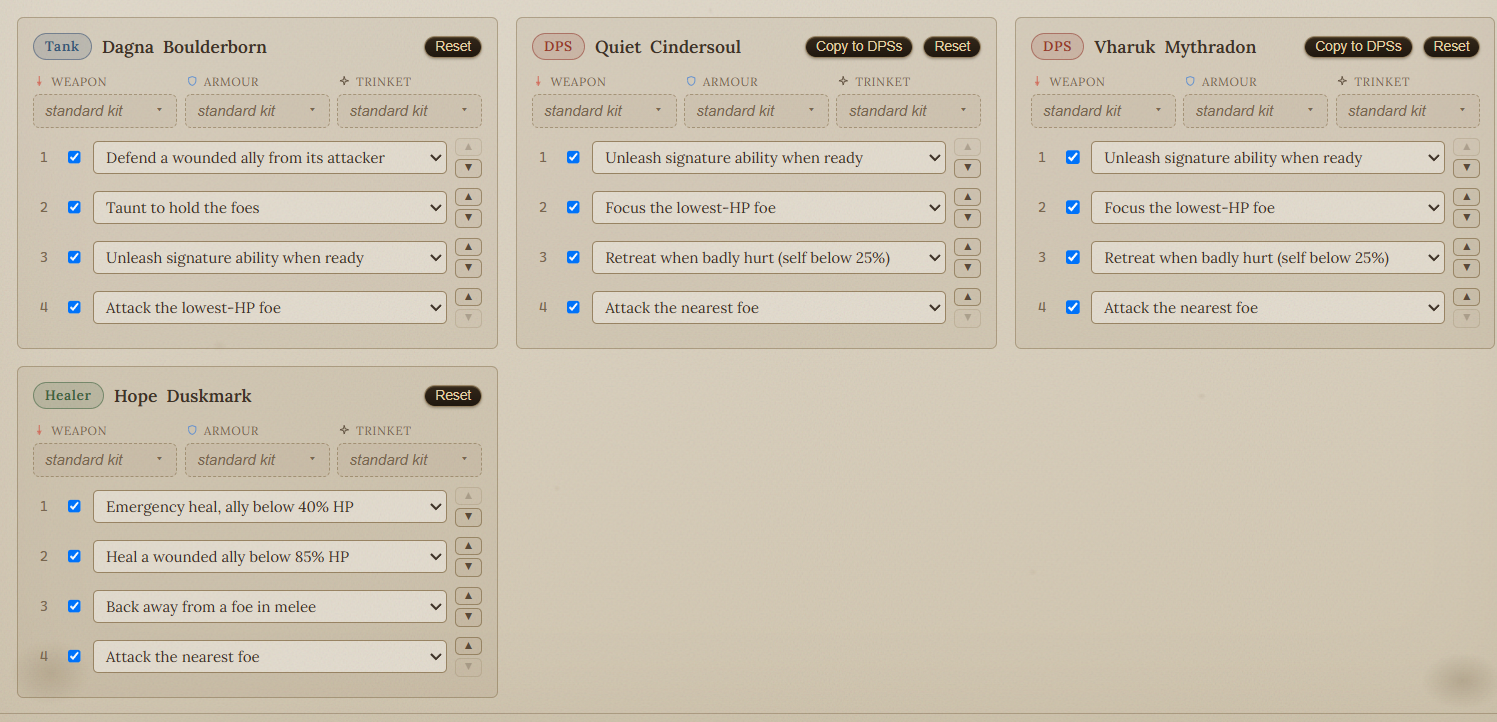Move Vharuk's Focus lowest-HP rule down
This screenshot has height=722, width=1497.
click(1466, 218)
